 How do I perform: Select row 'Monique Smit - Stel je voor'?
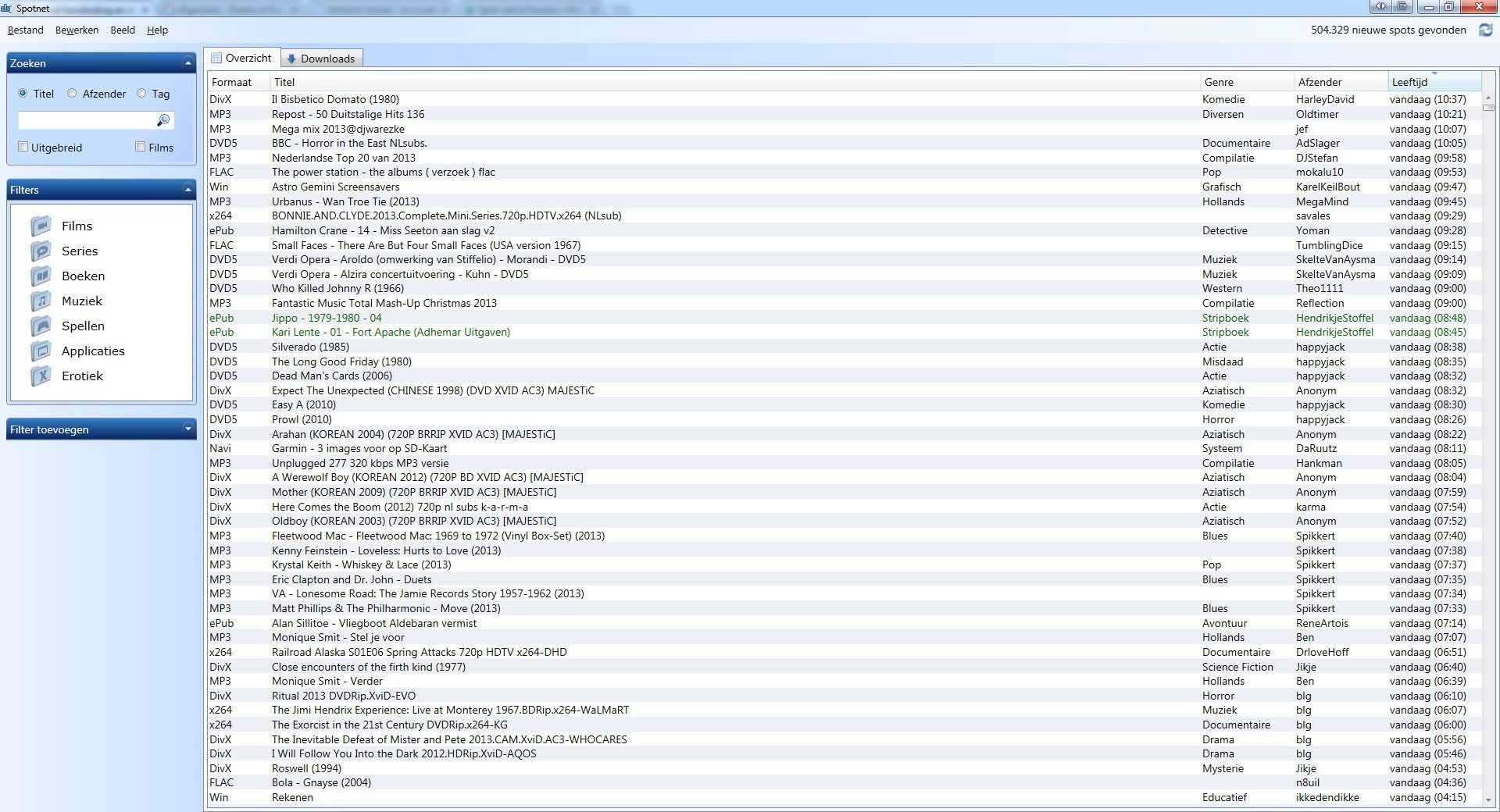844,637
